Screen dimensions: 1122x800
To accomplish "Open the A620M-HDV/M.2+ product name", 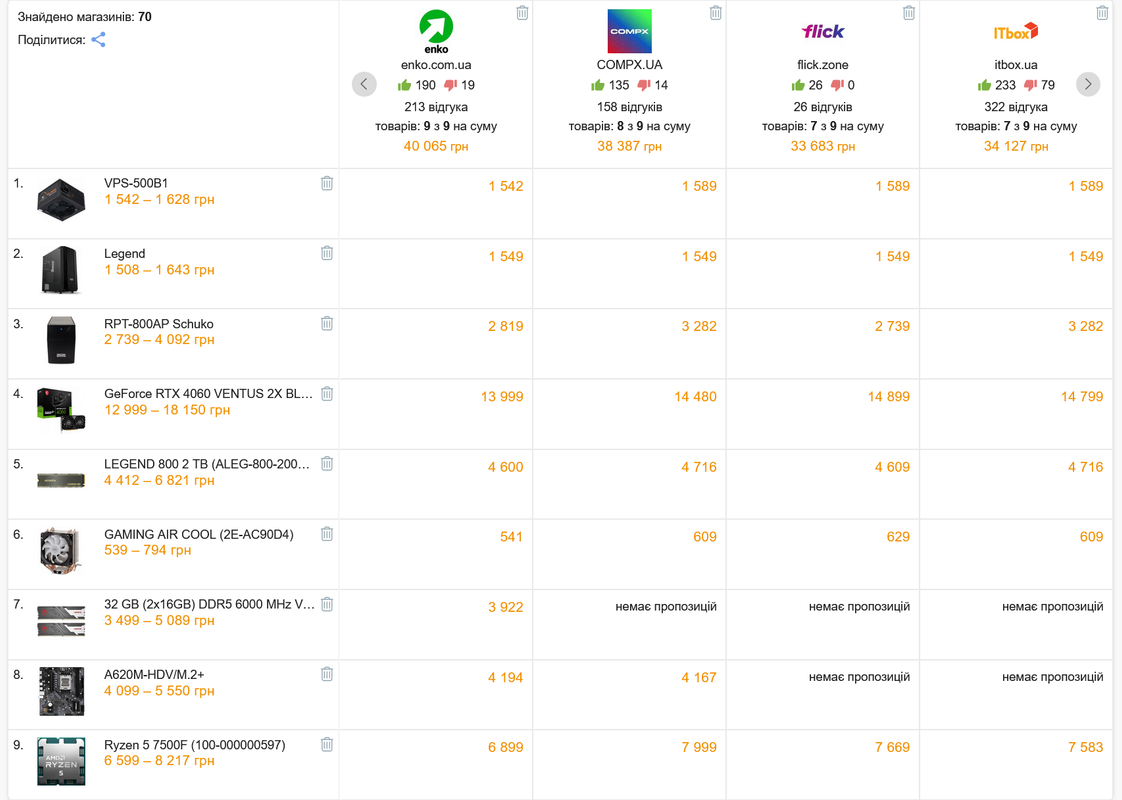I will point(154,675).
